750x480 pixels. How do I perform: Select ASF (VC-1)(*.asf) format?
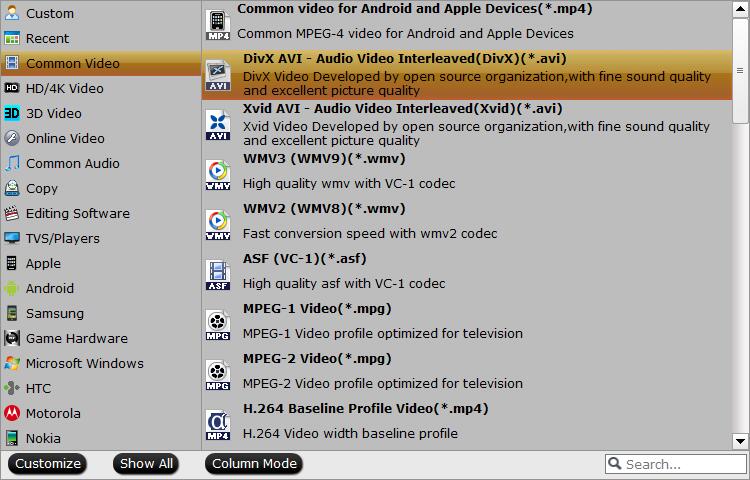(x=467, y=275)
